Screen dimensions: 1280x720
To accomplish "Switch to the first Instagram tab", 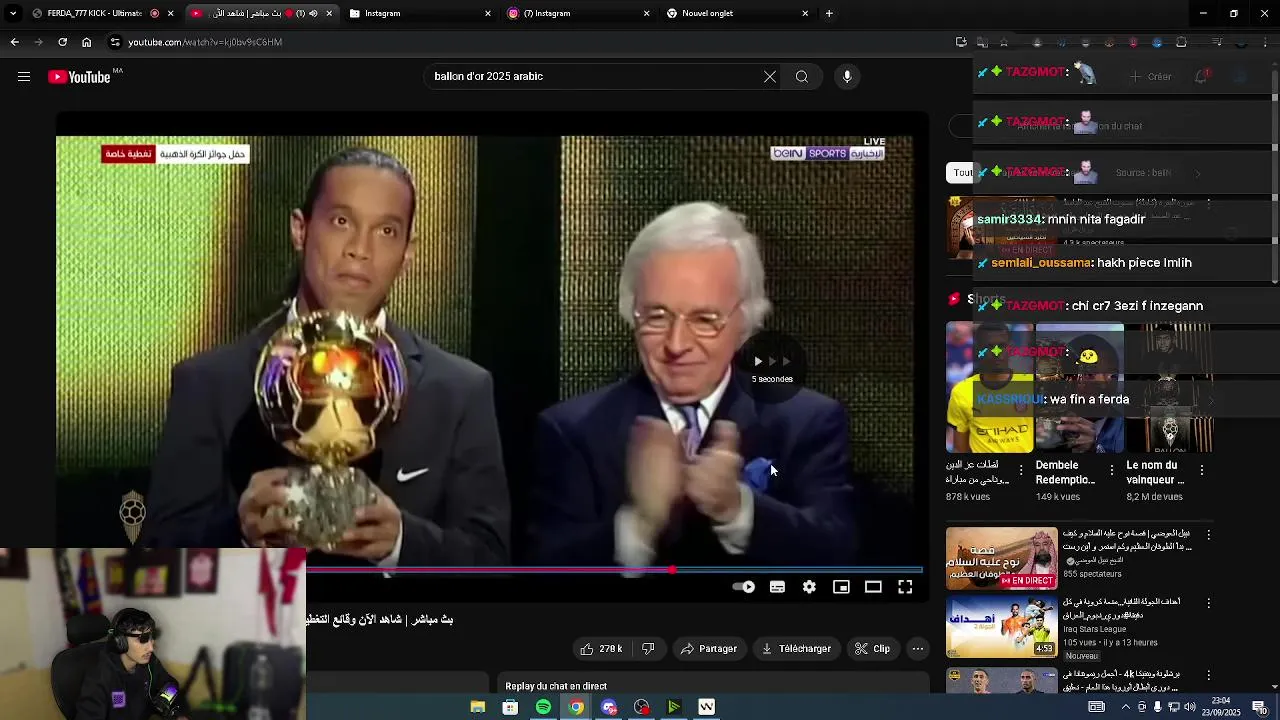I will [420, 13].
